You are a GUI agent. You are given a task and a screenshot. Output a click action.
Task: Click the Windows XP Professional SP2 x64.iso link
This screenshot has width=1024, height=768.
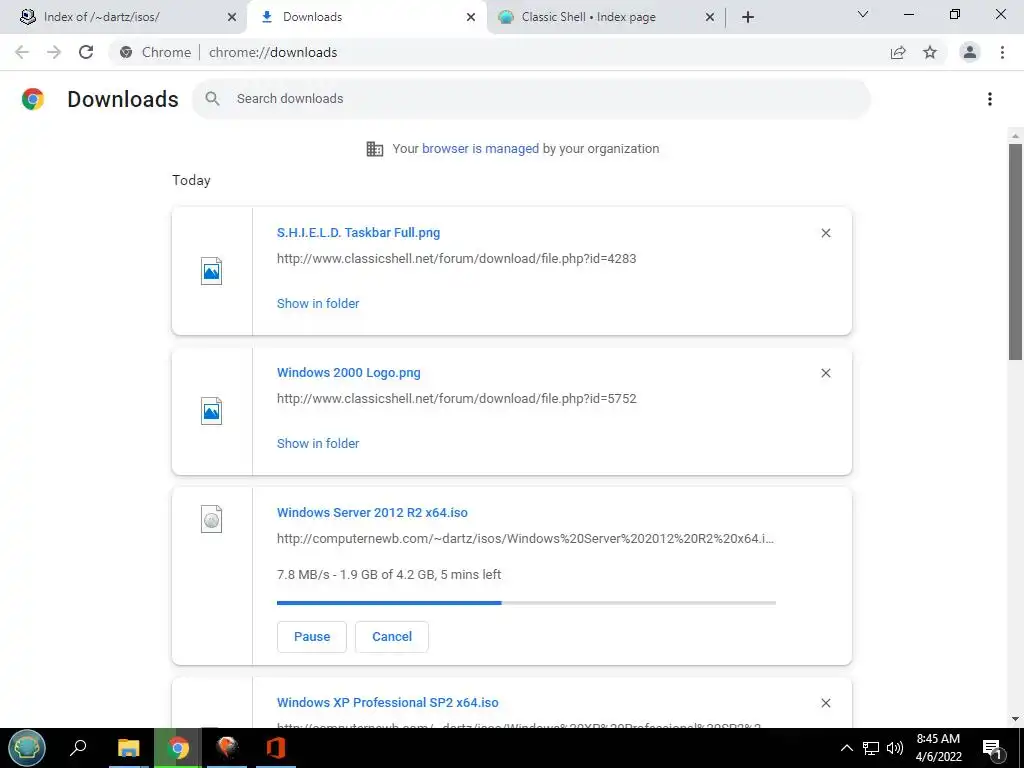[x=387, y=703]
